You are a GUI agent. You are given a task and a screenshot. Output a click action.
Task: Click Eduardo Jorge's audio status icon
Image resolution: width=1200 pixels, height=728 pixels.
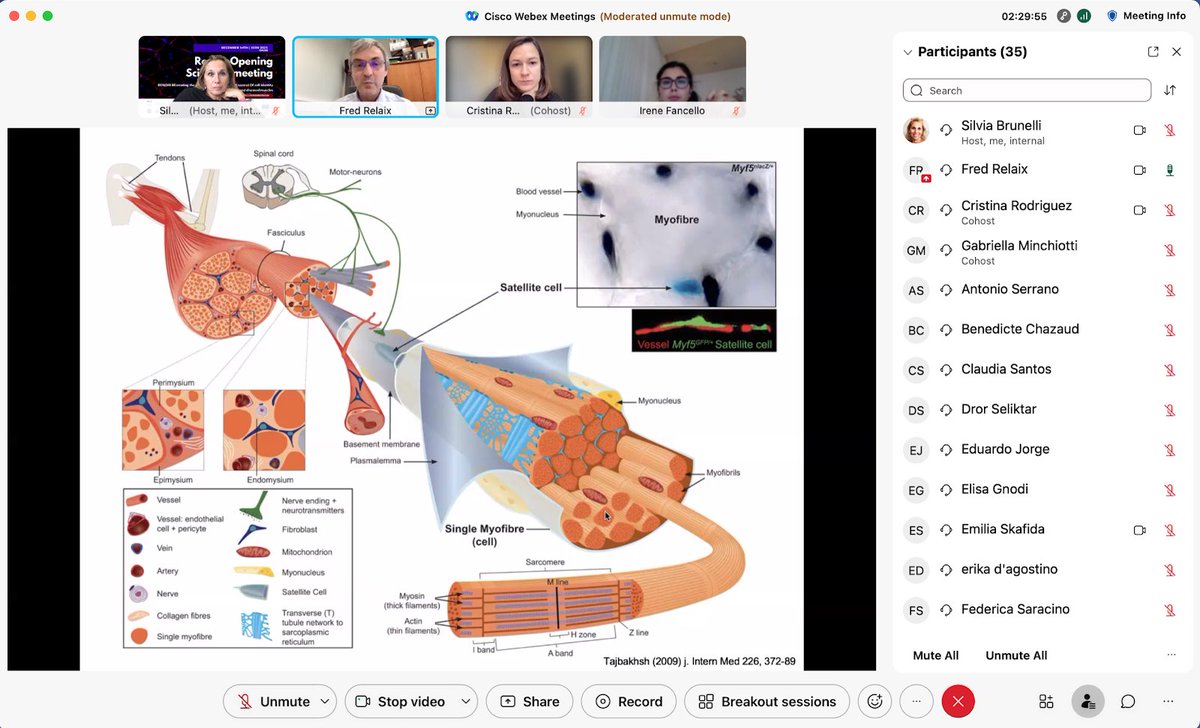click(946, 450)
